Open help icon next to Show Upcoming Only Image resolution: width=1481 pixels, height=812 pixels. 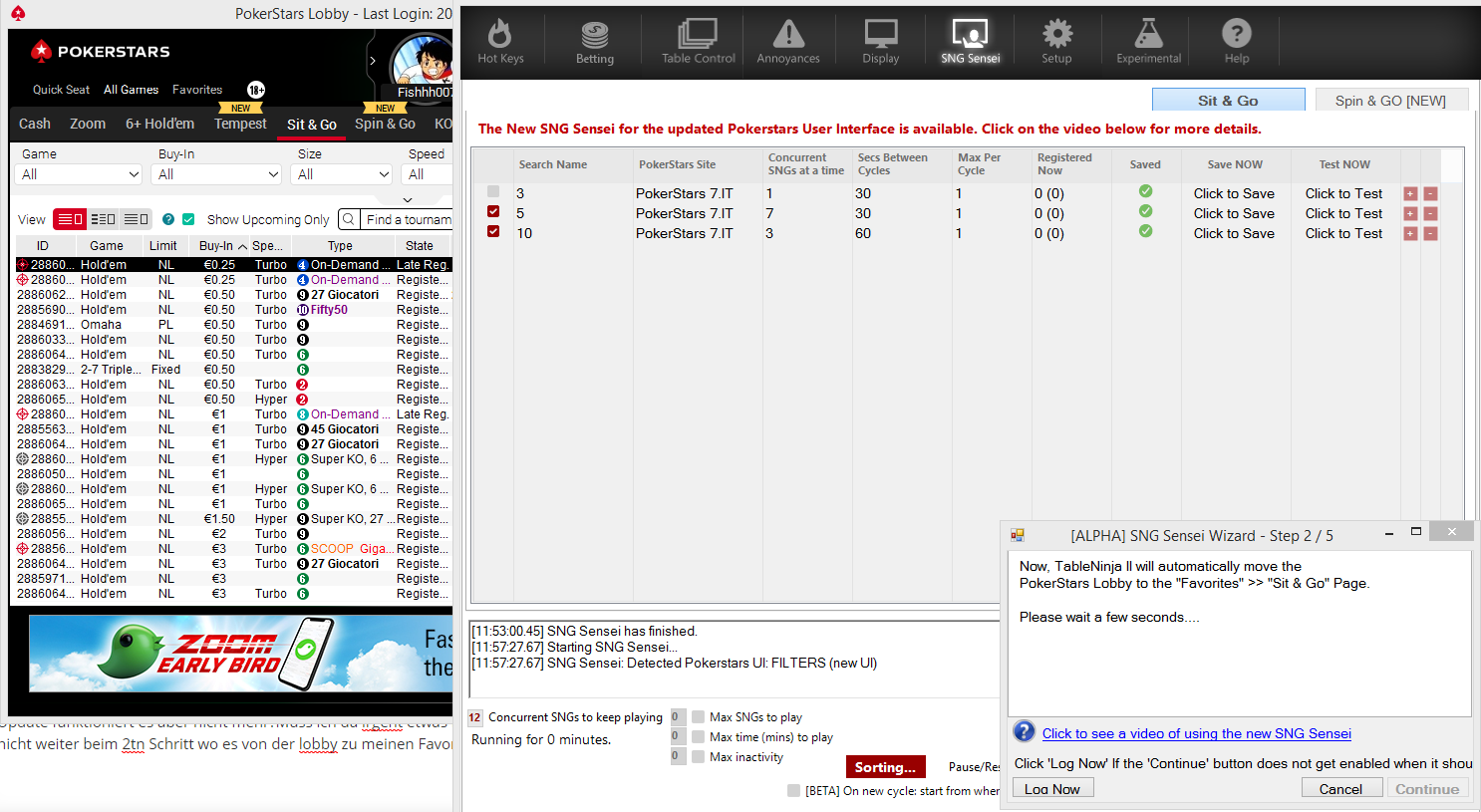(x=168, y=219)
